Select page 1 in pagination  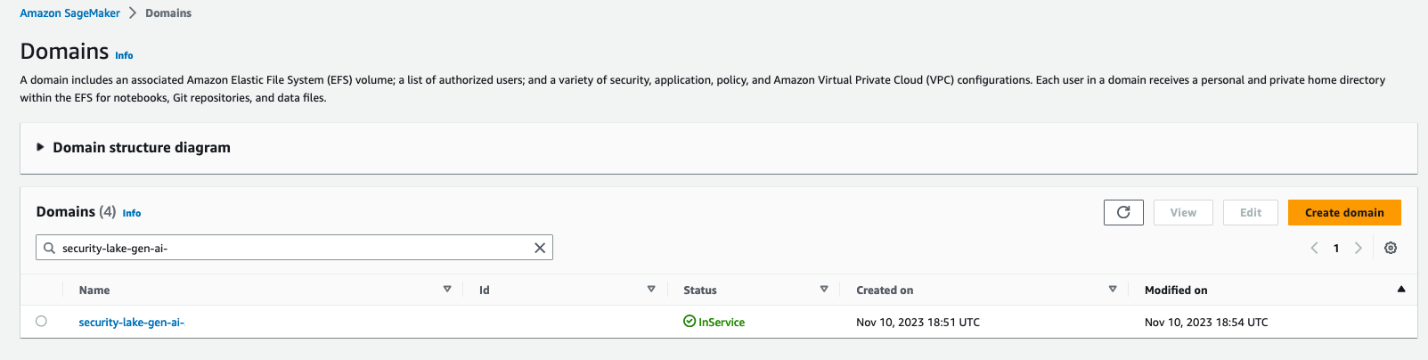pyautogui.click(x=1336, y=248)
